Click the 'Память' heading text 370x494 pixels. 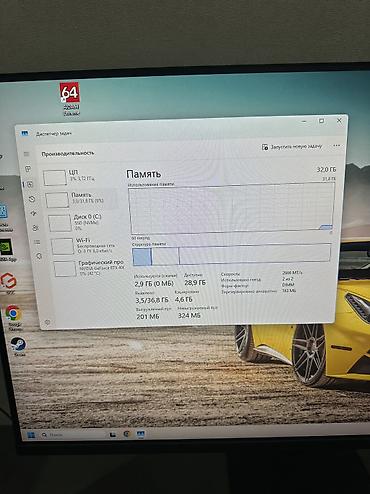click(x=144, y=174)
